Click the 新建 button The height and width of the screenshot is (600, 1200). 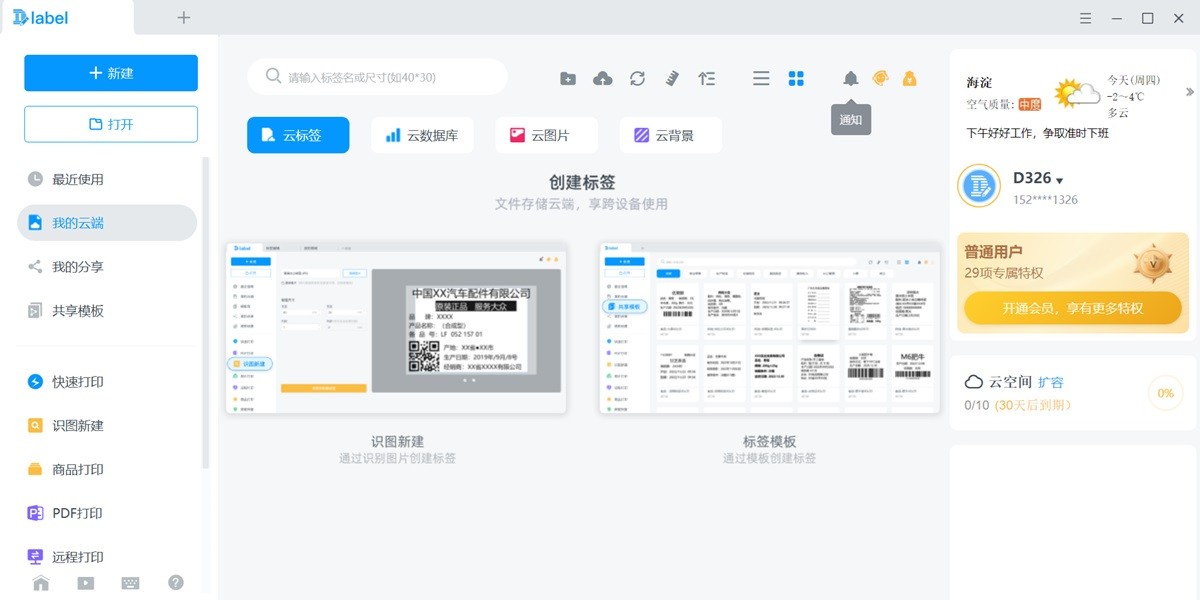pyautogui.click(x=110, y=72)
